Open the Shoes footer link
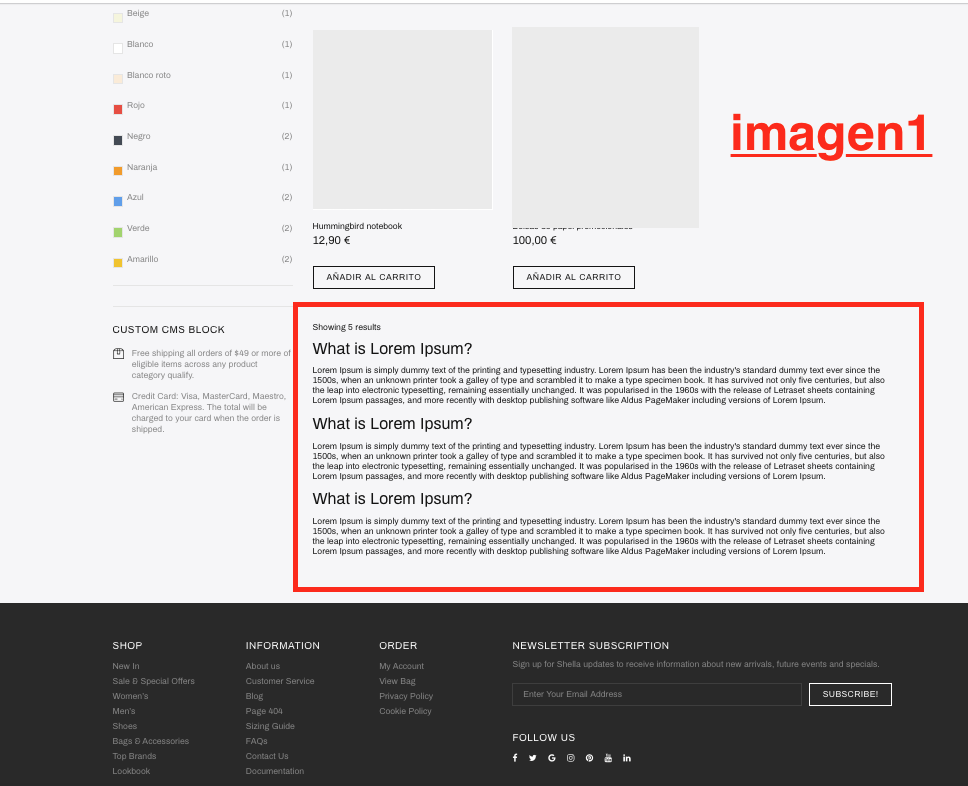 tap(125, 726)
